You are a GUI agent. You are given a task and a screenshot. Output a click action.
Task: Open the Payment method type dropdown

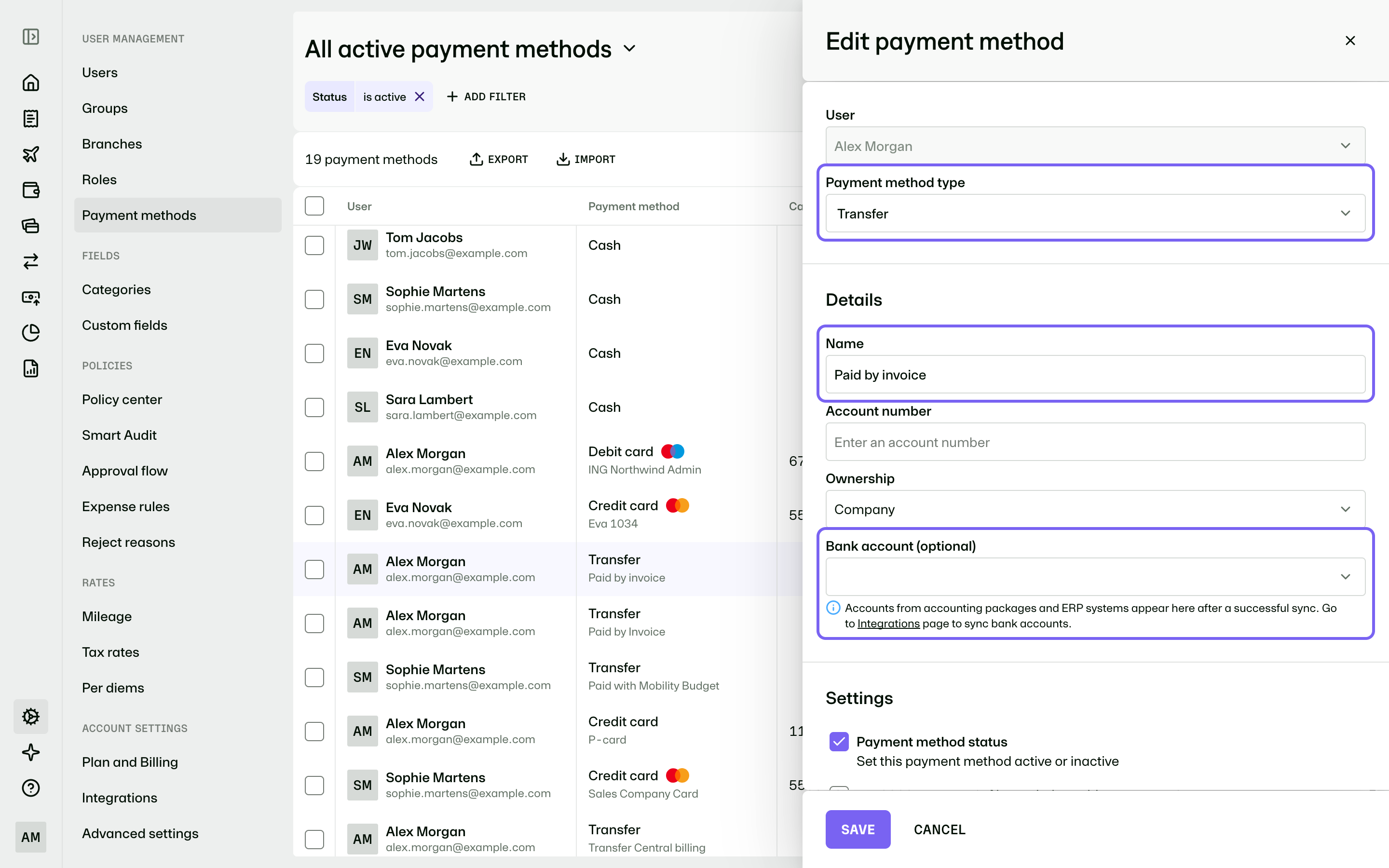(1095, 214)
